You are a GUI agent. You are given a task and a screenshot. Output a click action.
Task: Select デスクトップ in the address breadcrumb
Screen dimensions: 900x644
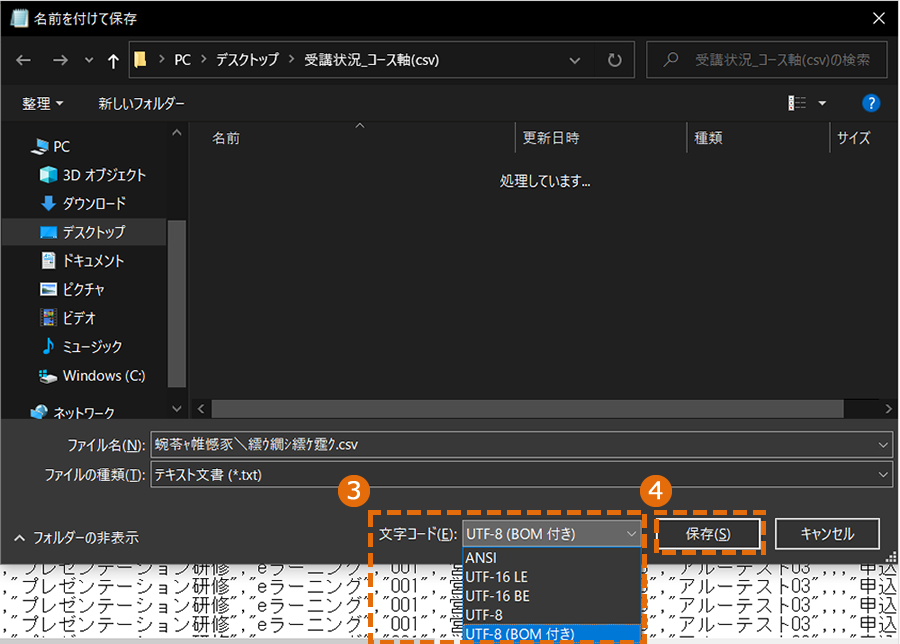pos(247,60)
